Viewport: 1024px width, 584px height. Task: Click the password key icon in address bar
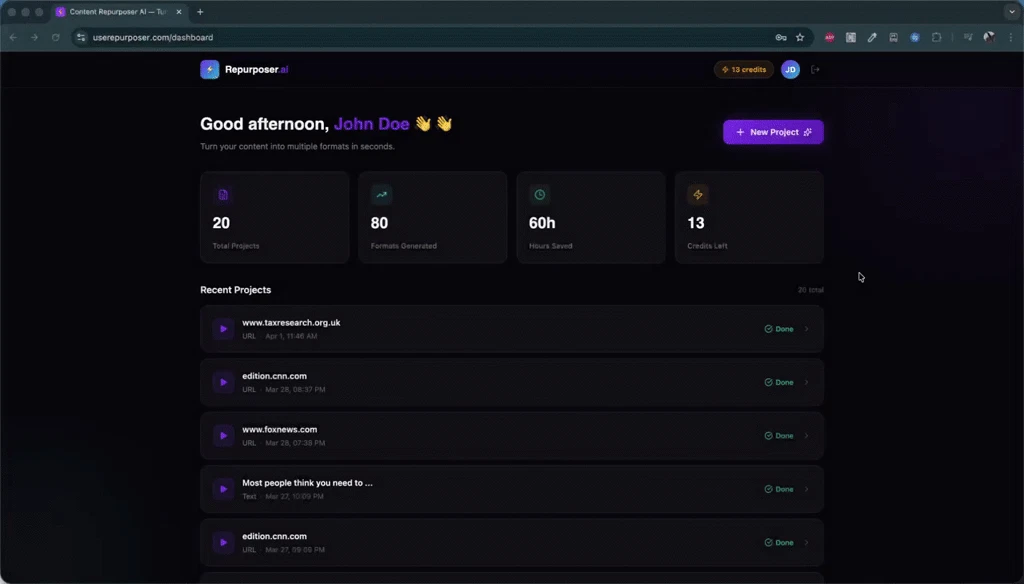(781, 37)
